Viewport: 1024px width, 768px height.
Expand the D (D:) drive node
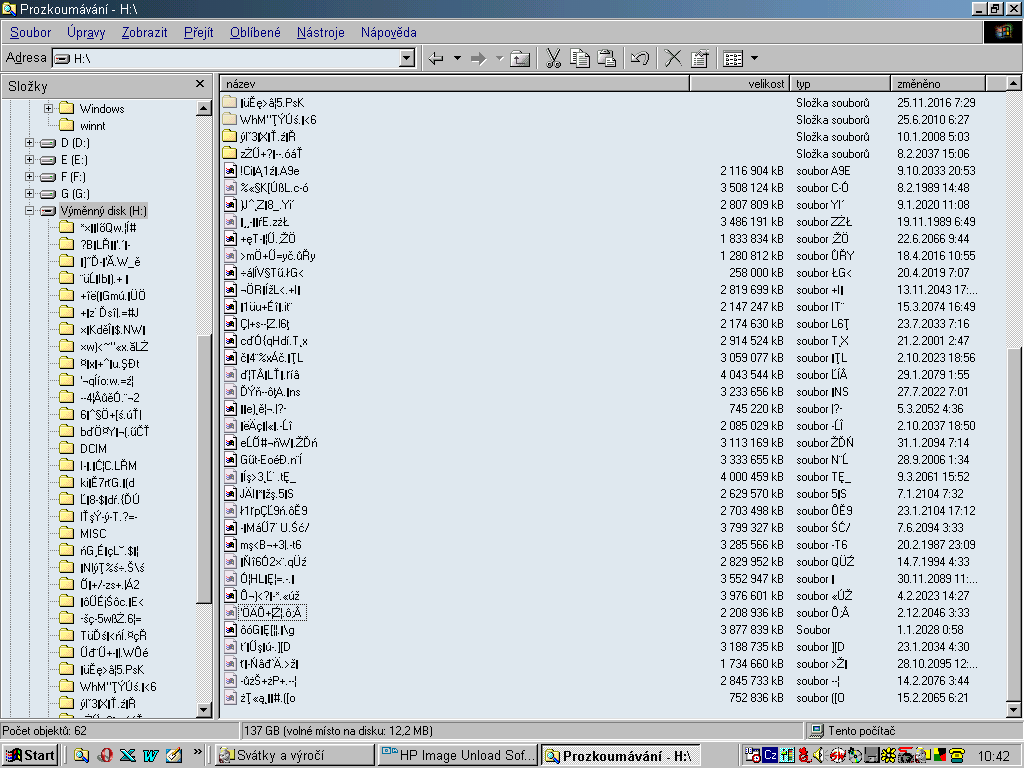tap(29, 142)
